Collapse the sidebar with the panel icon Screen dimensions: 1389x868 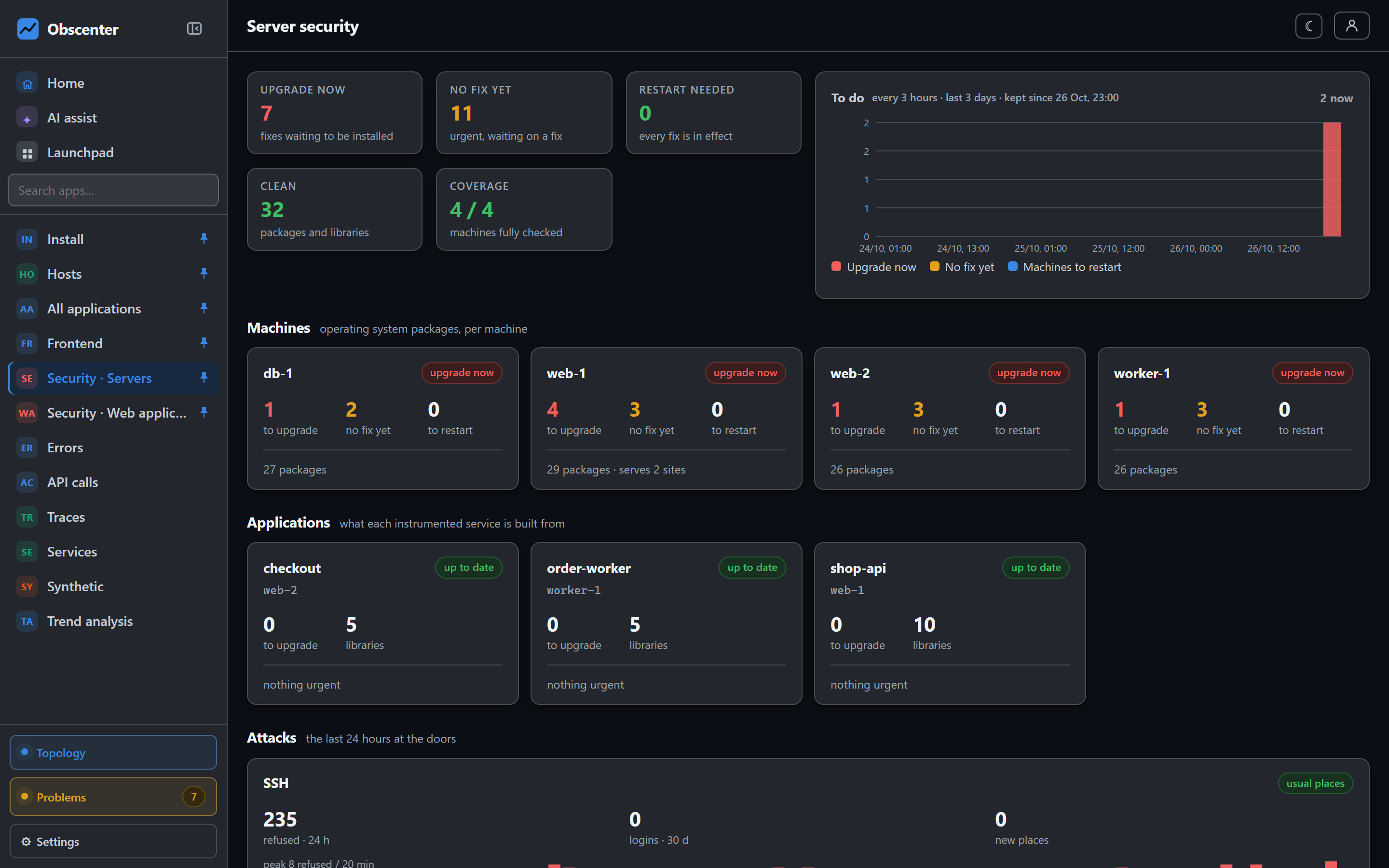(x=194, y=29)
